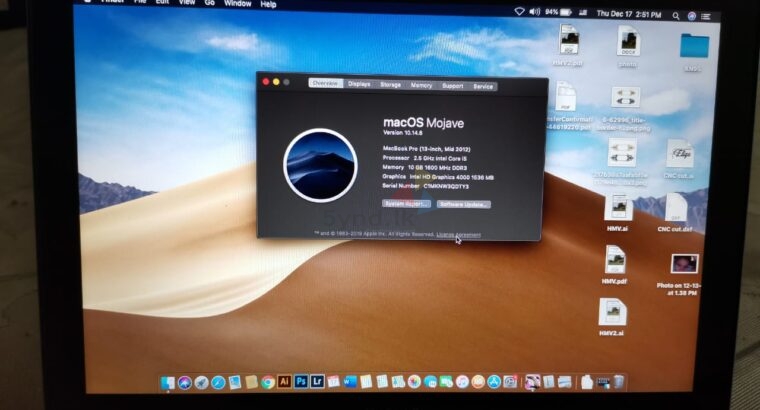Launch Google Chrome from the Dock
760x410 pixels.
click(268, 383)
